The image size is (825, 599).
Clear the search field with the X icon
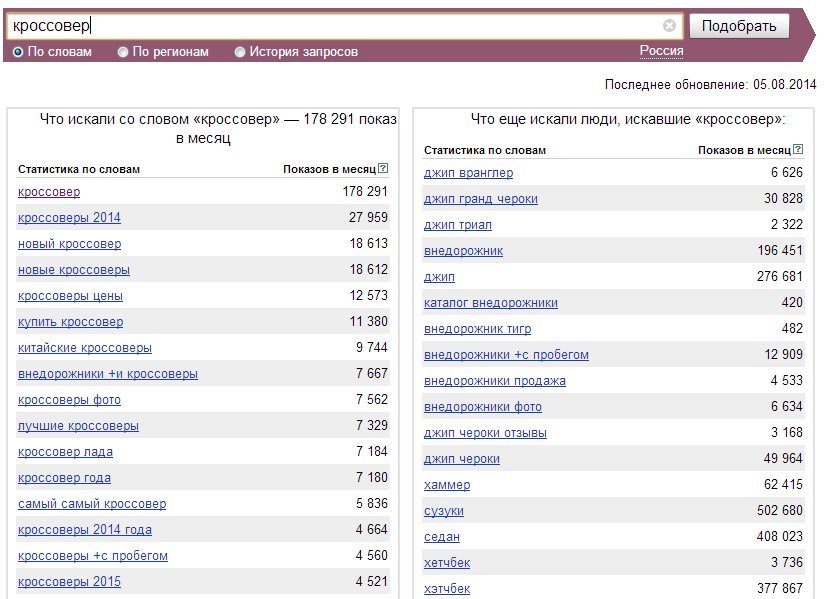tap(669, 26)
